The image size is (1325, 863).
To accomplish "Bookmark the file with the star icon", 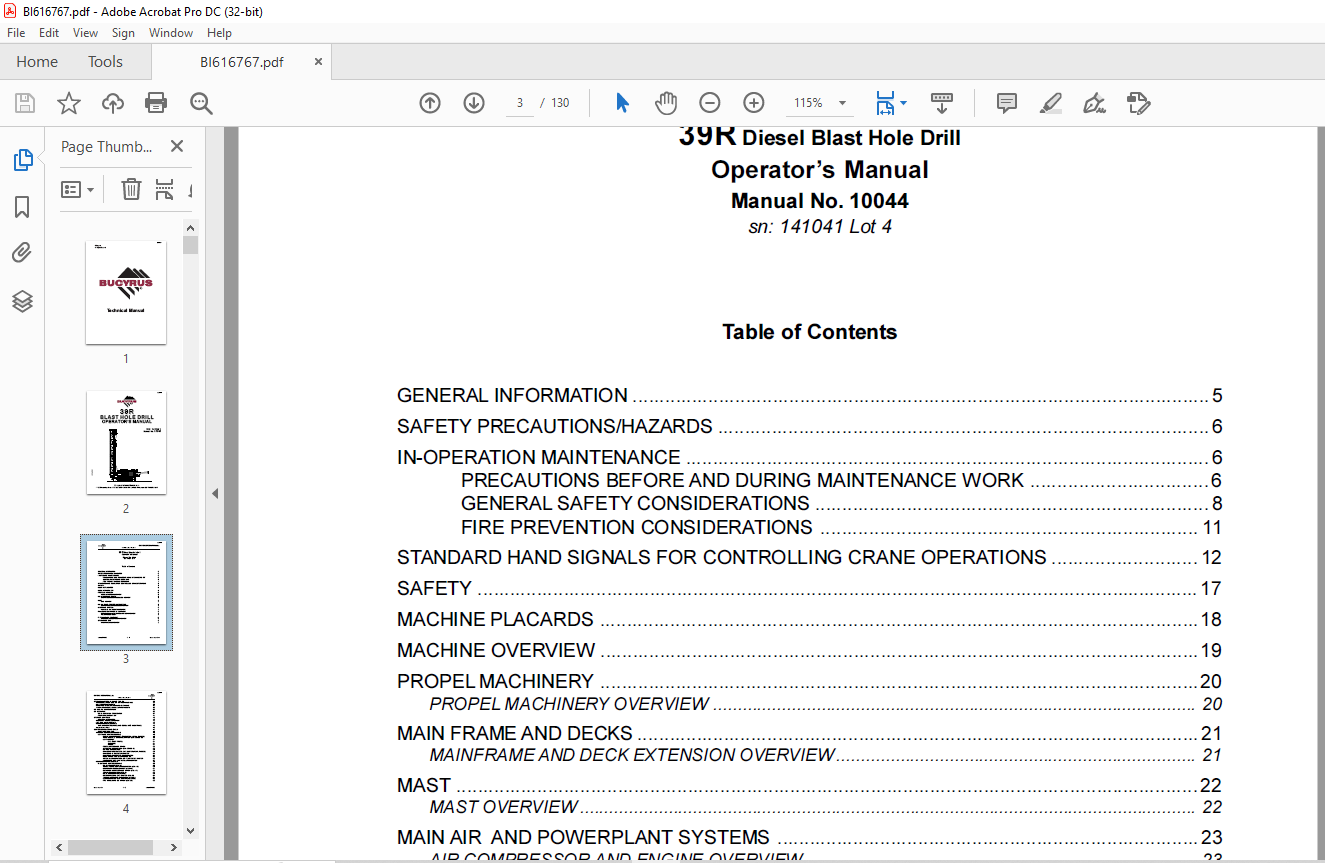I will tap(68, 103).
